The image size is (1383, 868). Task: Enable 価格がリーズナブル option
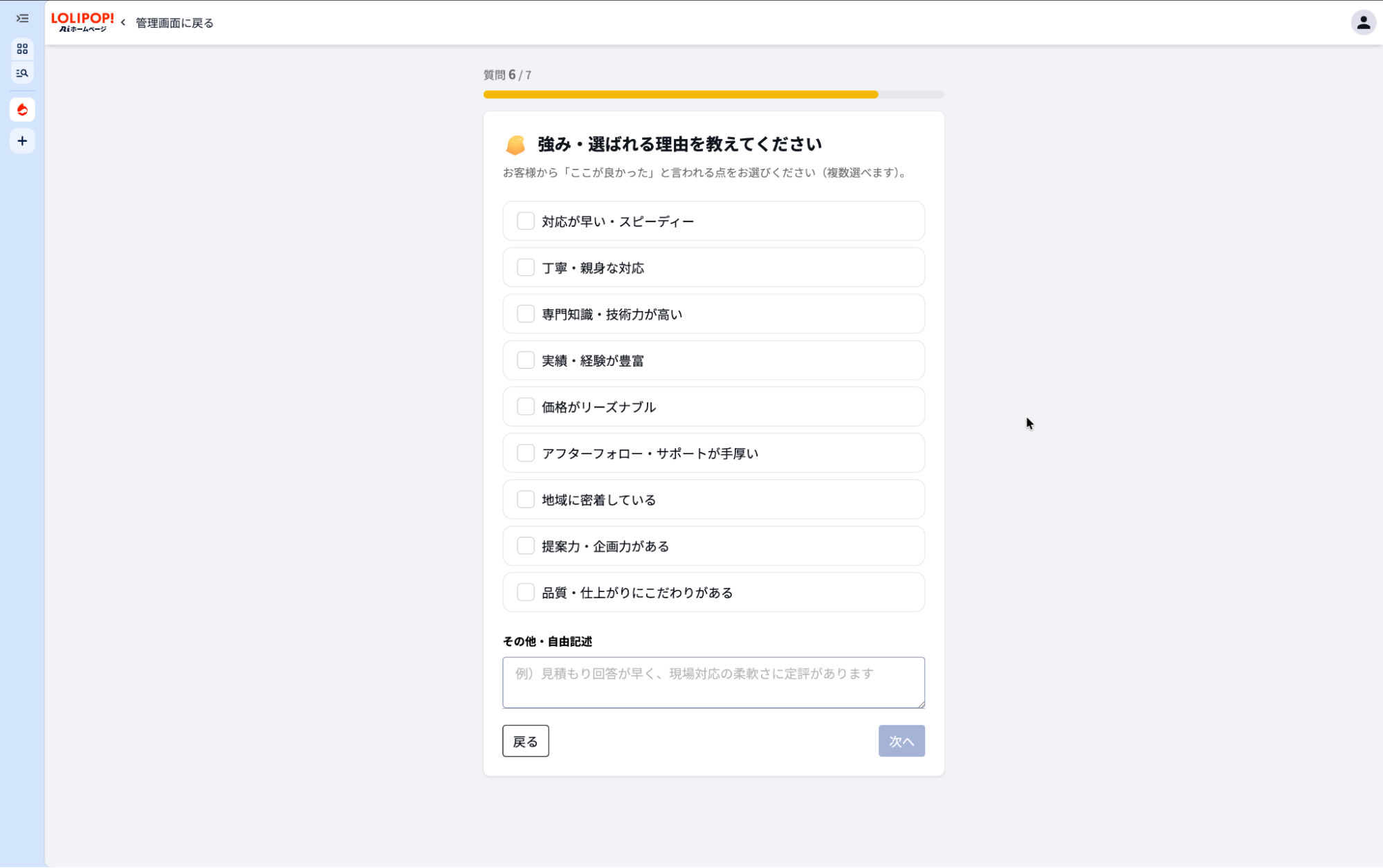point(713,407)
